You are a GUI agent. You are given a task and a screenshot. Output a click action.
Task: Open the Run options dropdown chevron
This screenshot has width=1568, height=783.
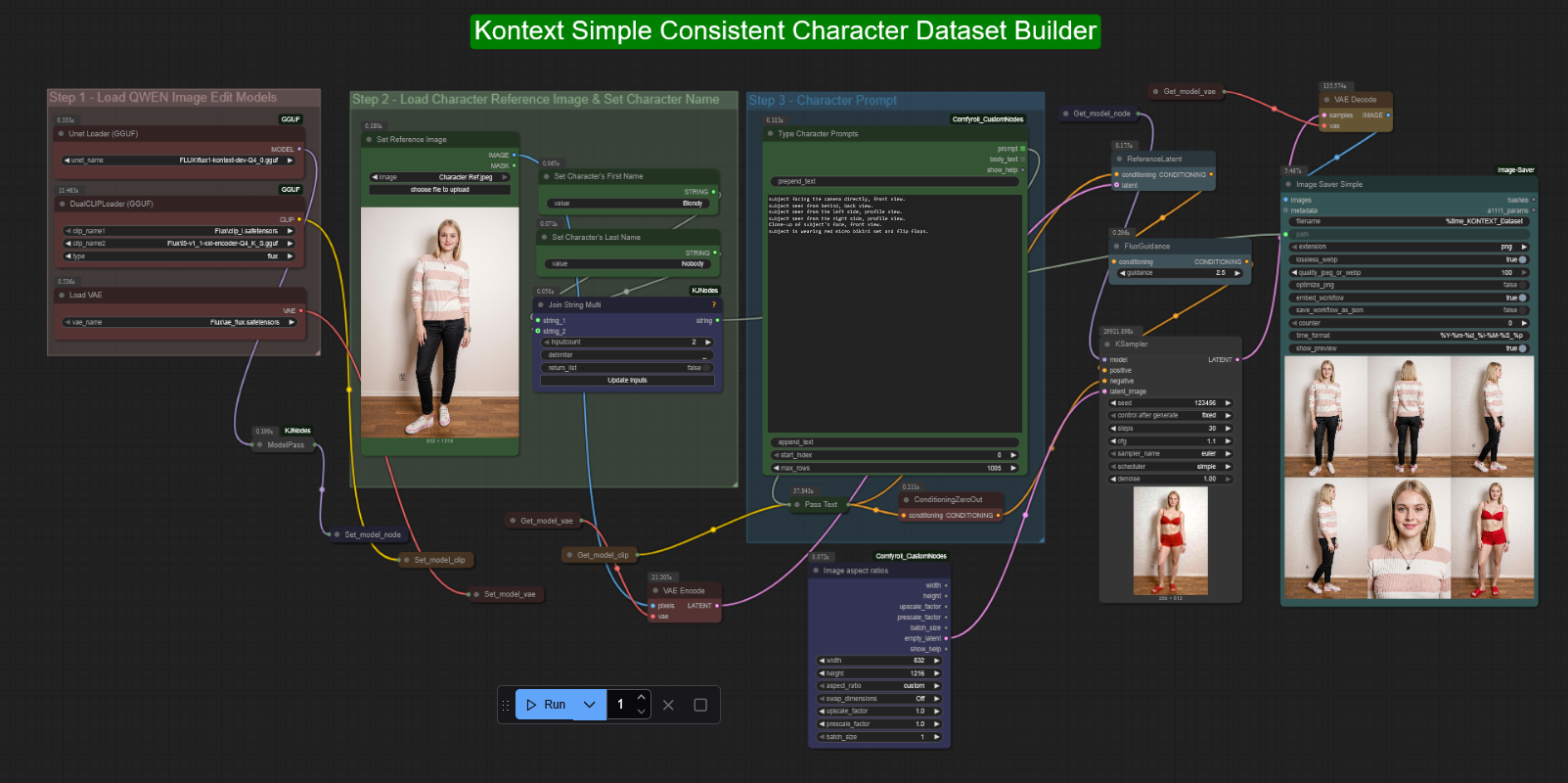point(589,705)
